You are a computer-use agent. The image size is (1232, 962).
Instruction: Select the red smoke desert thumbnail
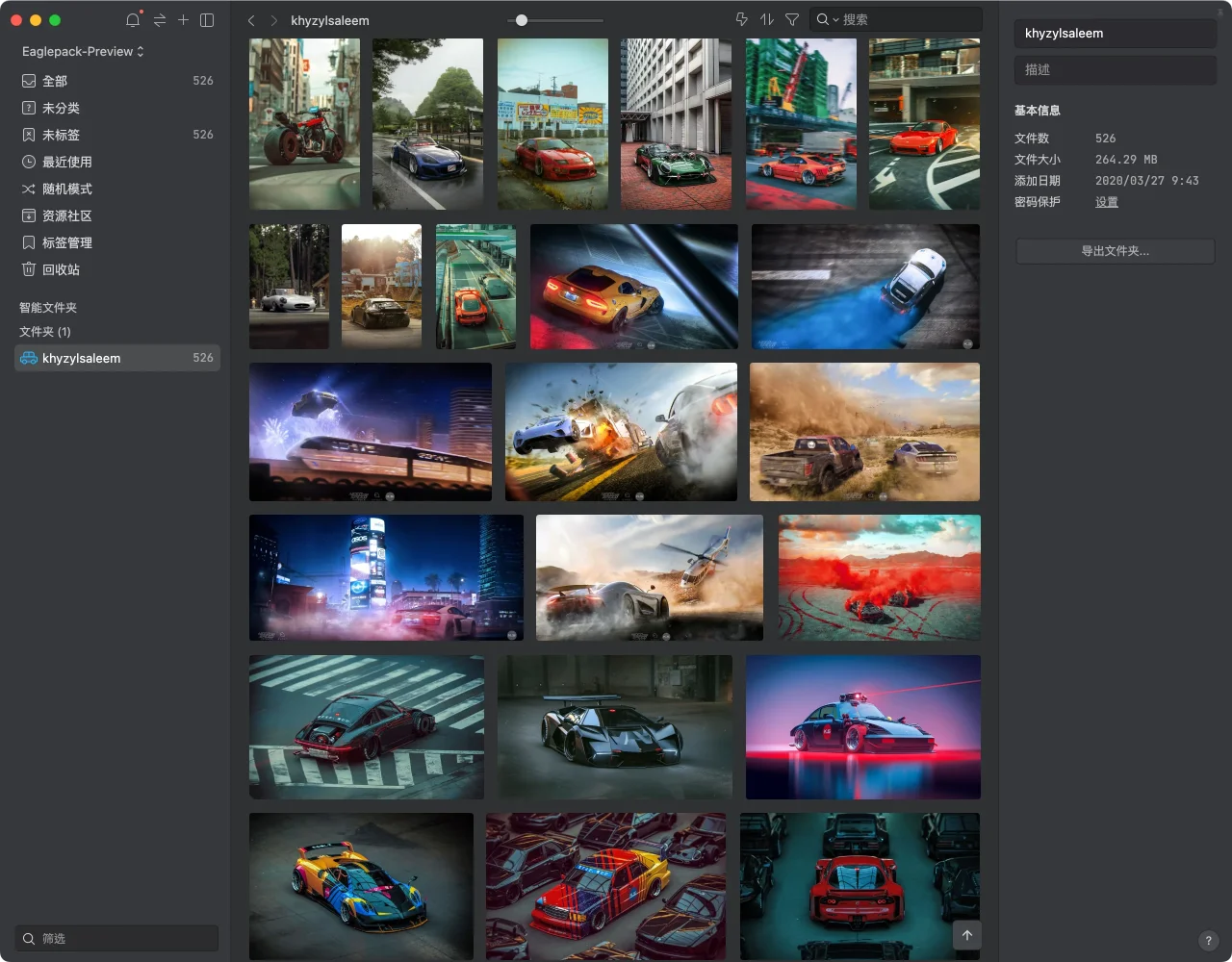click(880, 577)
